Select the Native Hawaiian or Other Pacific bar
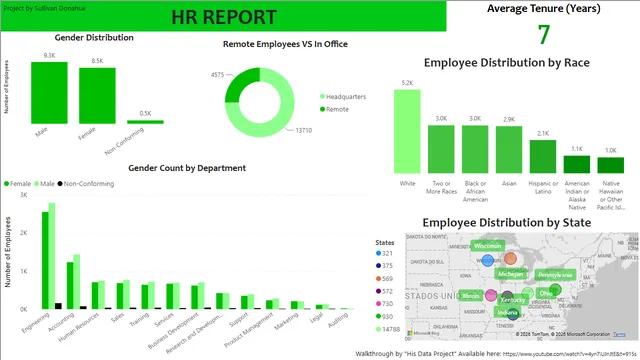Image resolution: width=640 pixels, height=360 pixels. tap(611, 165)
